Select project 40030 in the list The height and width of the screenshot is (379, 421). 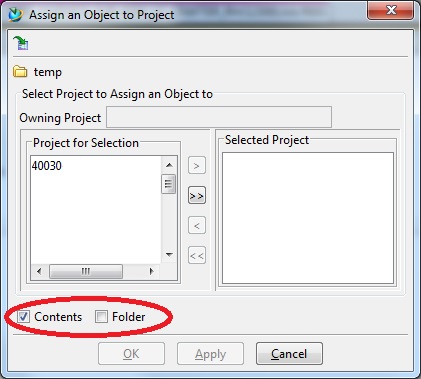47,166
